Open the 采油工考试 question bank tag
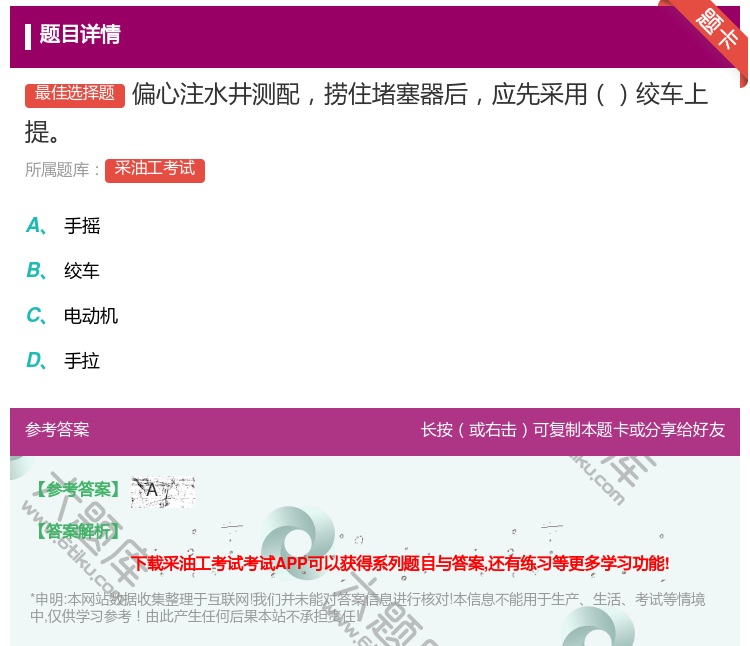 coord(154,170)
